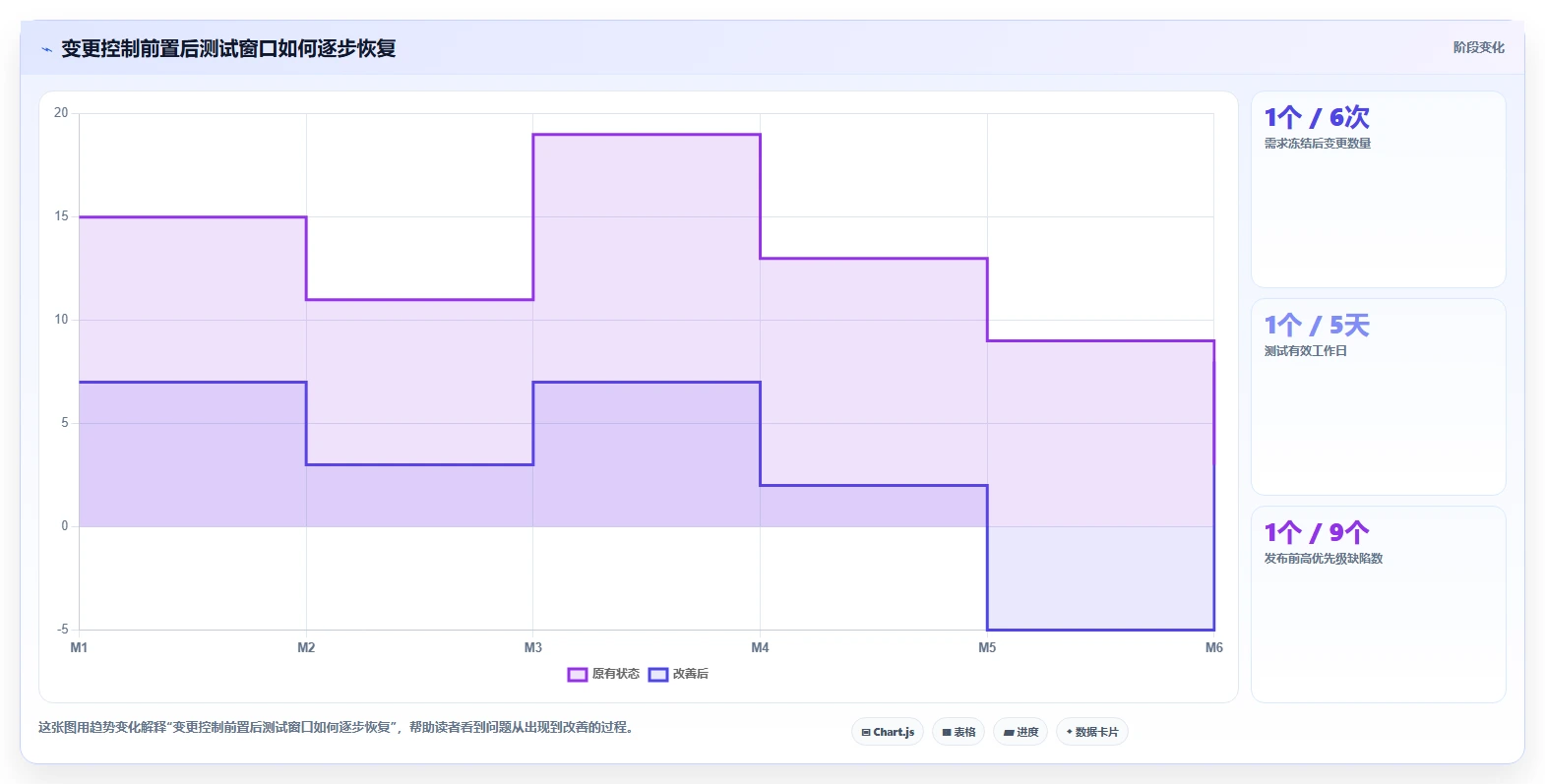1545x784 pixels.
Task: Click the chart title 变更控制前置后测试窗口如何逐步恢复
Action: pos(228,49)
